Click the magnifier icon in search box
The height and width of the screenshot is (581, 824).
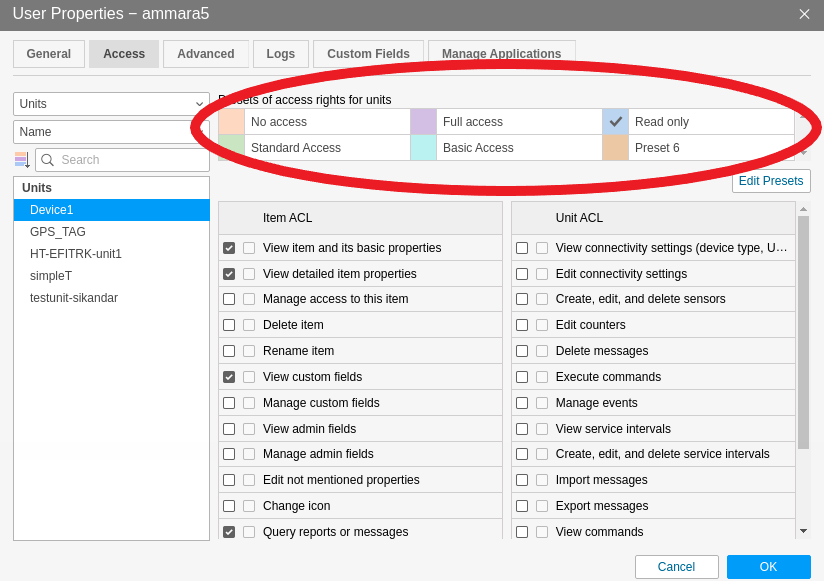point(47,160)
